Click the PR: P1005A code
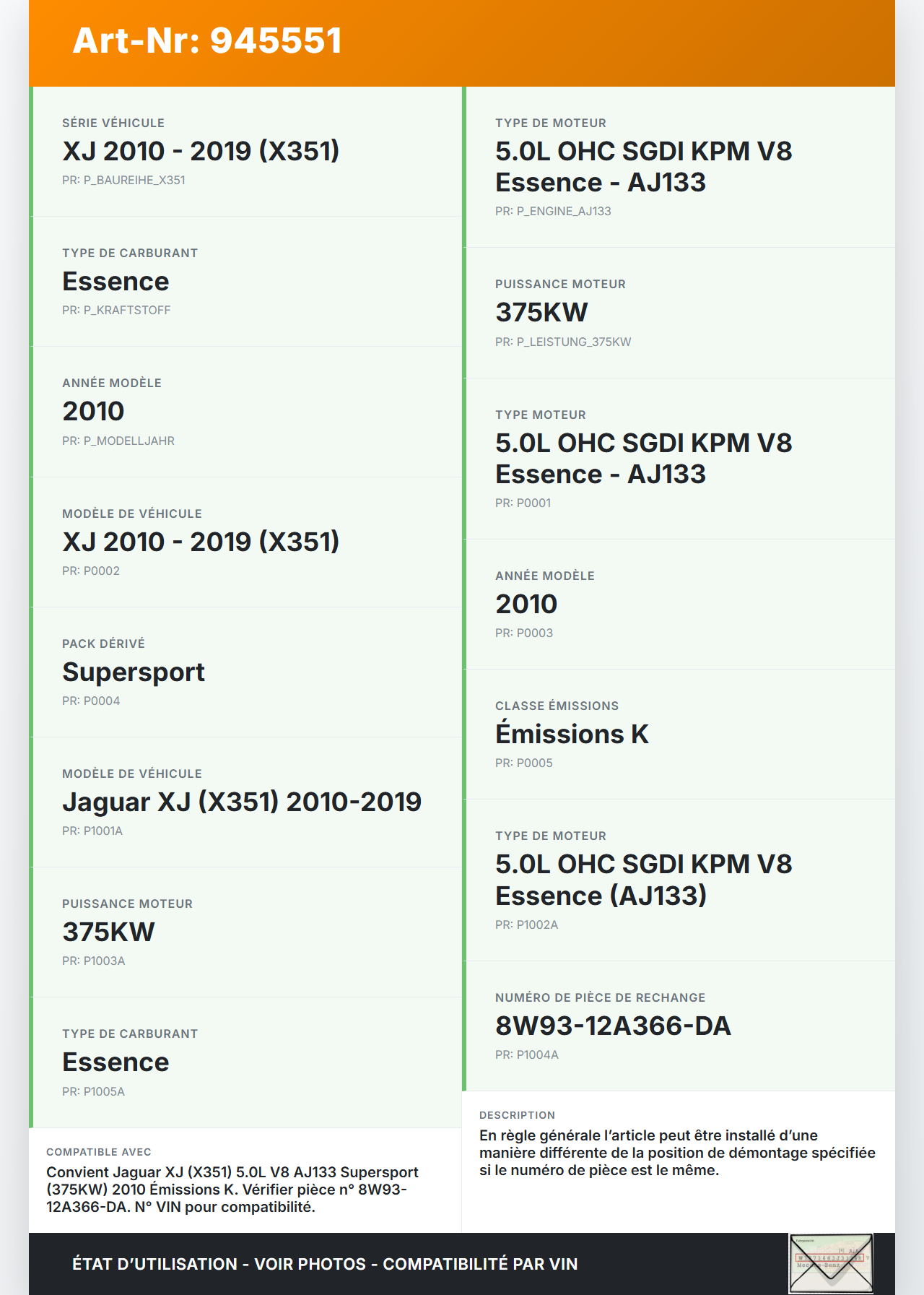924x1295 pixels. click(93, 1091)
